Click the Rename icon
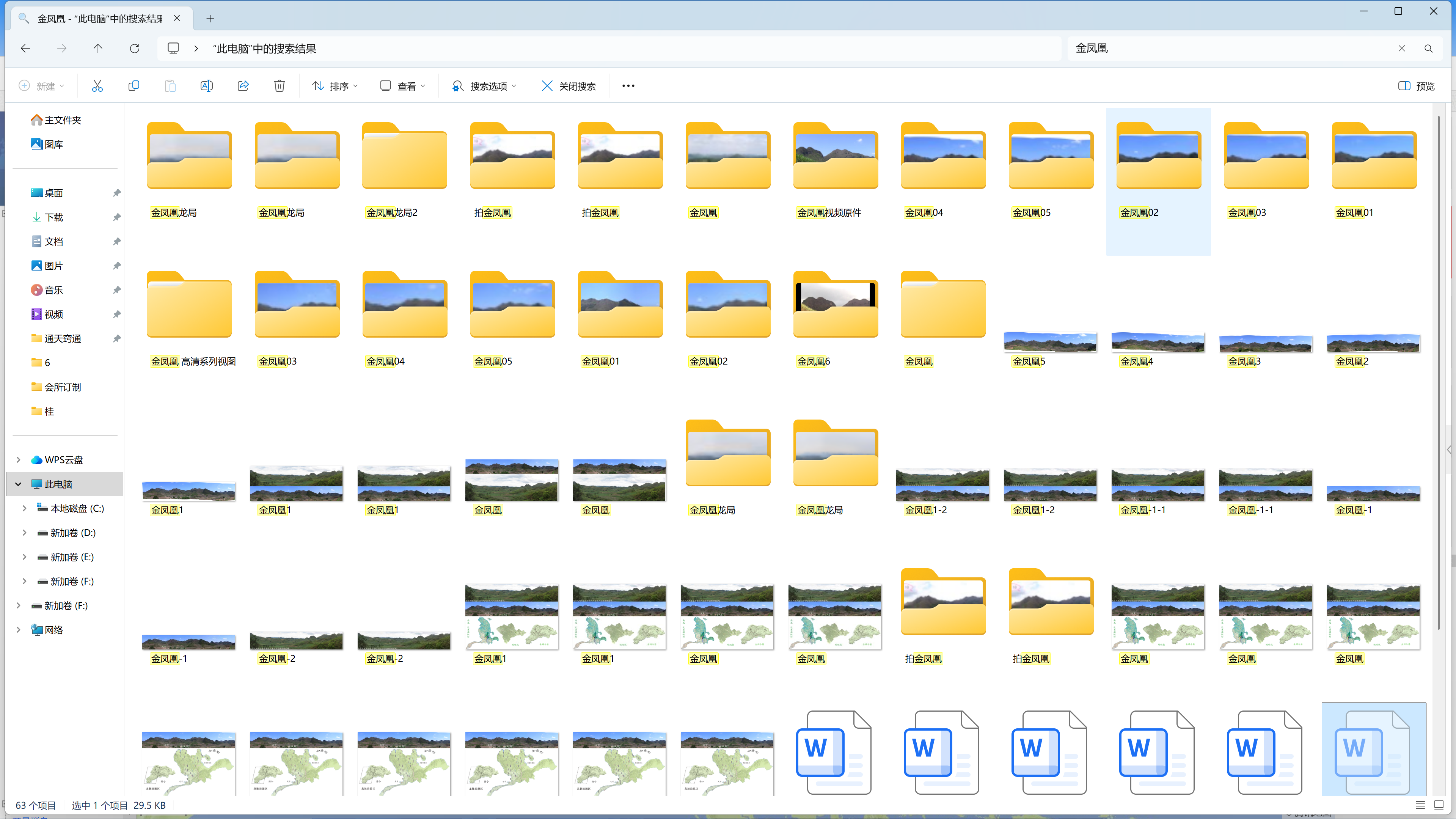Viewport: 1456px width, 819px height. pos(206,86)
